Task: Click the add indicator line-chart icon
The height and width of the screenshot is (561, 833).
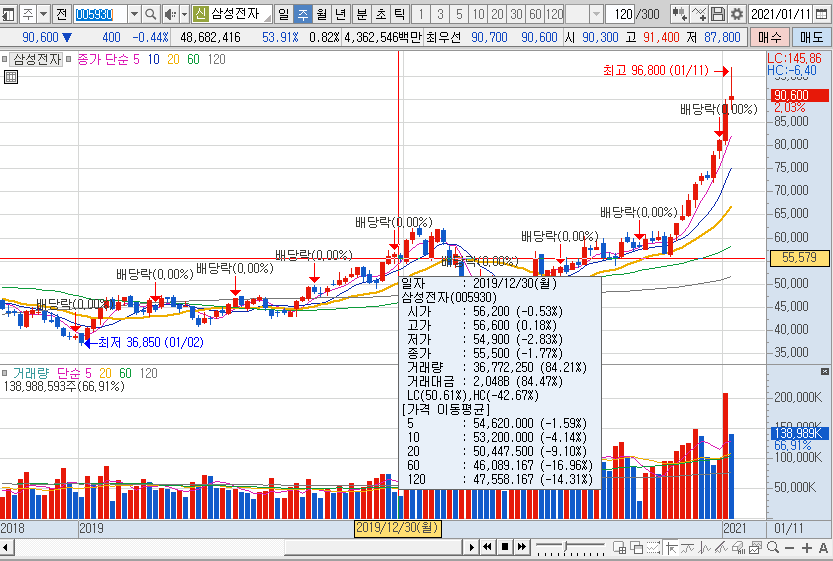Action: coord(699,14)
